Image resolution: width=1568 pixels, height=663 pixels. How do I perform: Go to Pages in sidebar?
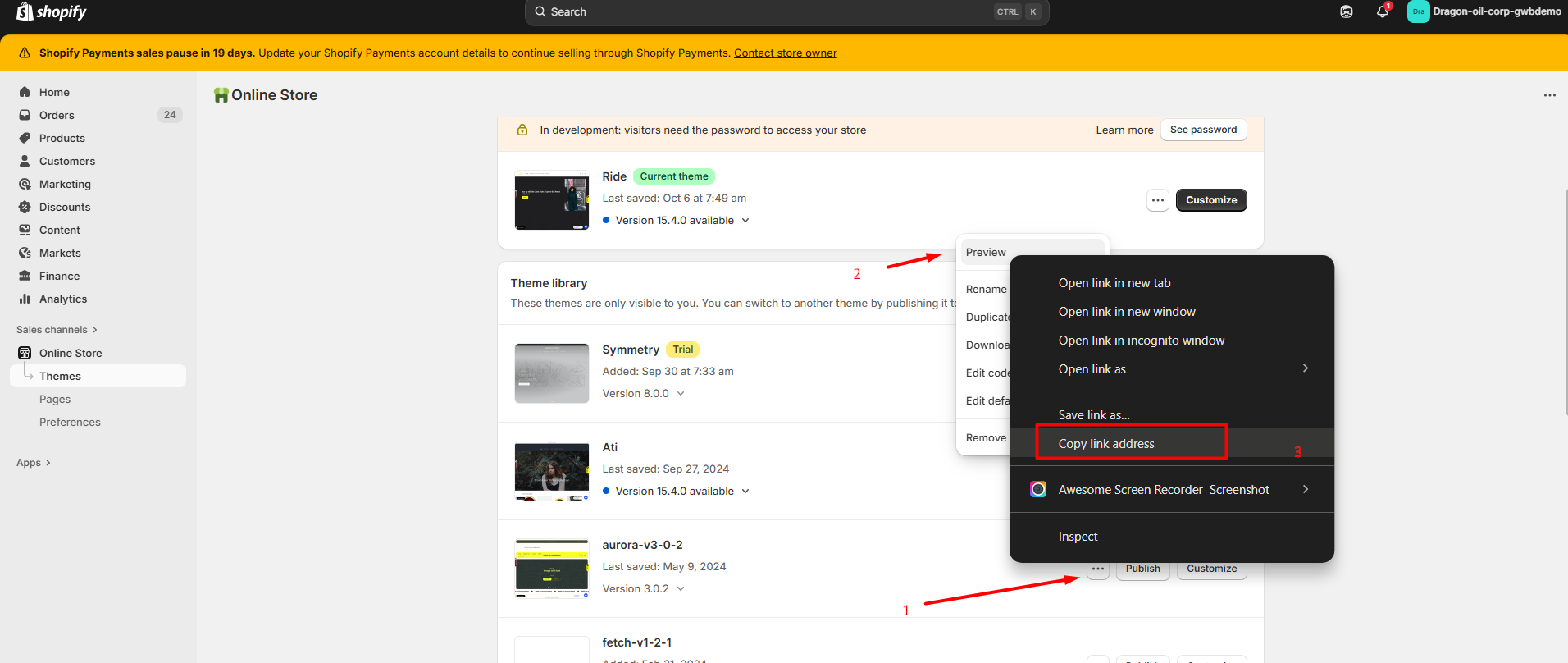55,400
